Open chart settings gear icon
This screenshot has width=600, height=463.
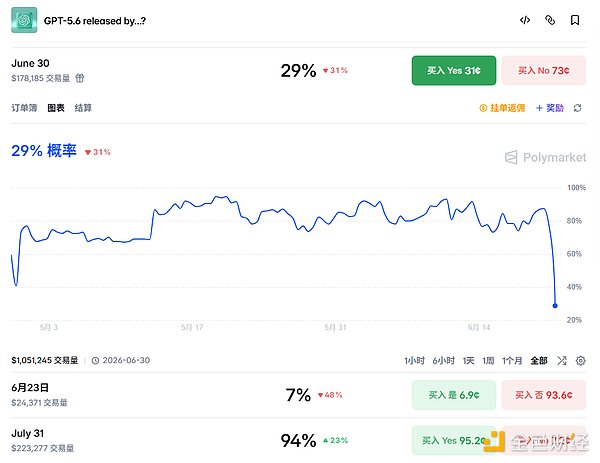(x=580, y=360)
